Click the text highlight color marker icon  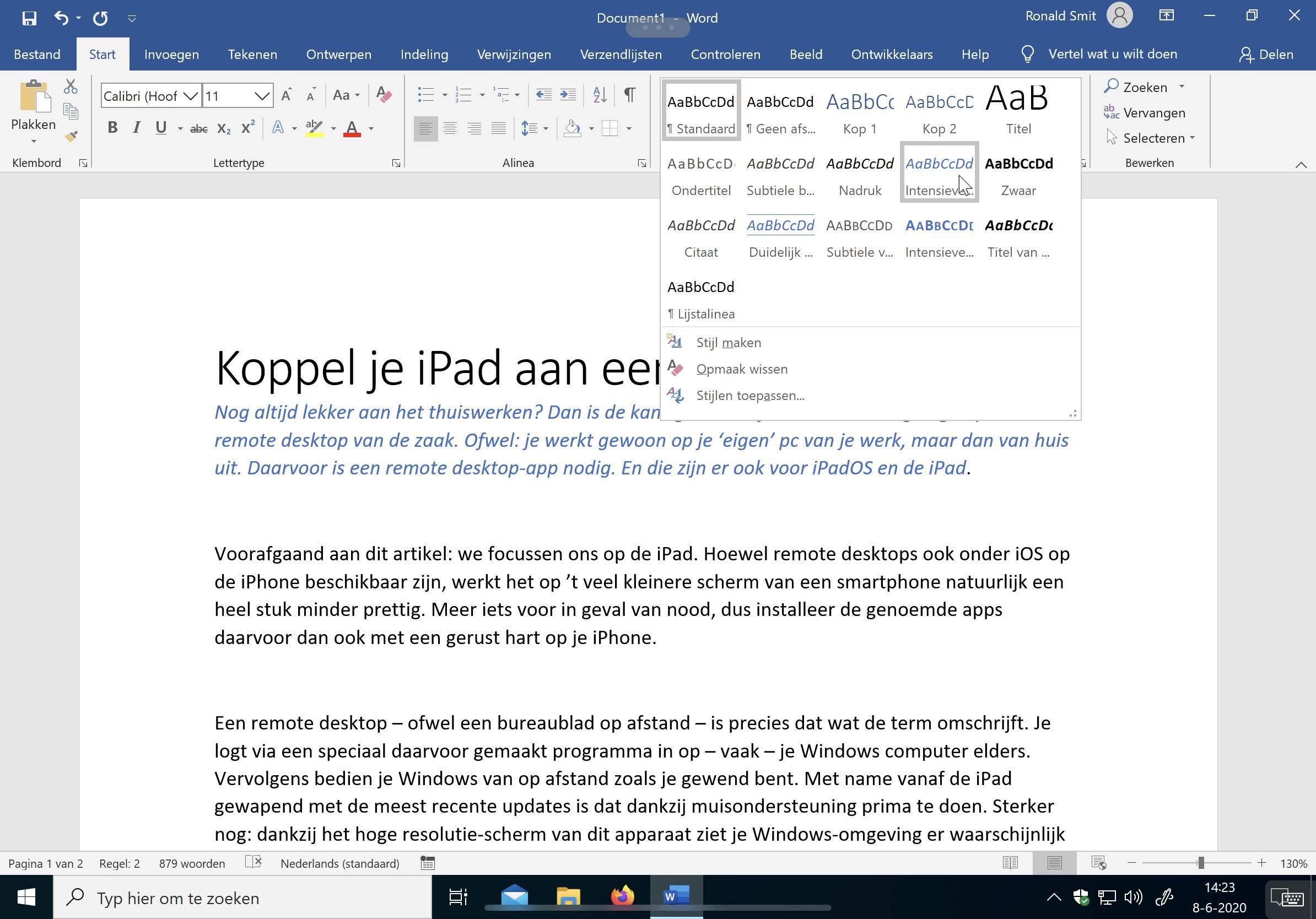[x=314, y=128]
